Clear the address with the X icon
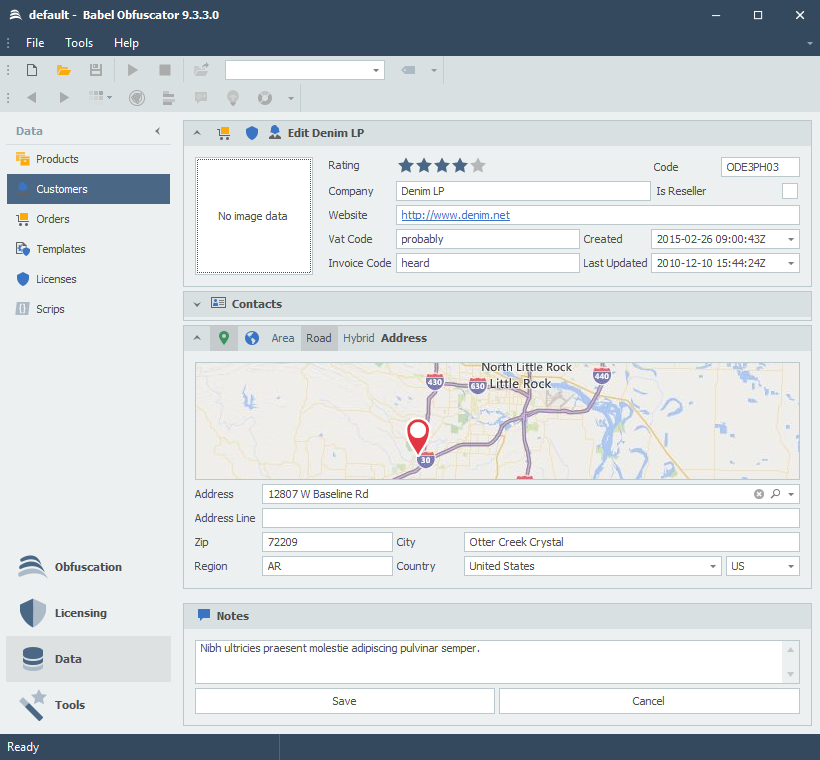The height and width of the screenshot is (760, 820). 759,494
